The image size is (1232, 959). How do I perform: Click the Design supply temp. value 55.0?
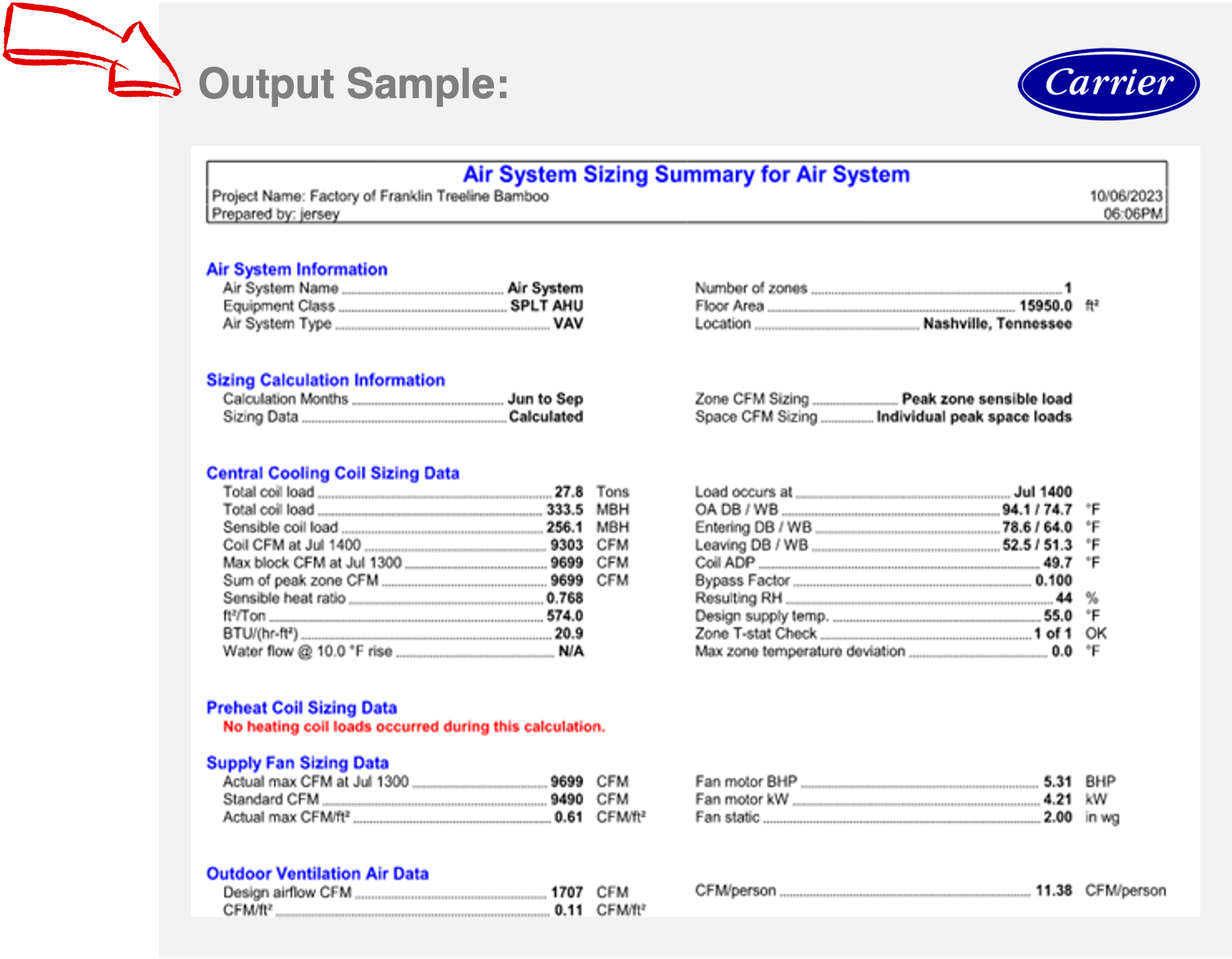coord(1057,615)
